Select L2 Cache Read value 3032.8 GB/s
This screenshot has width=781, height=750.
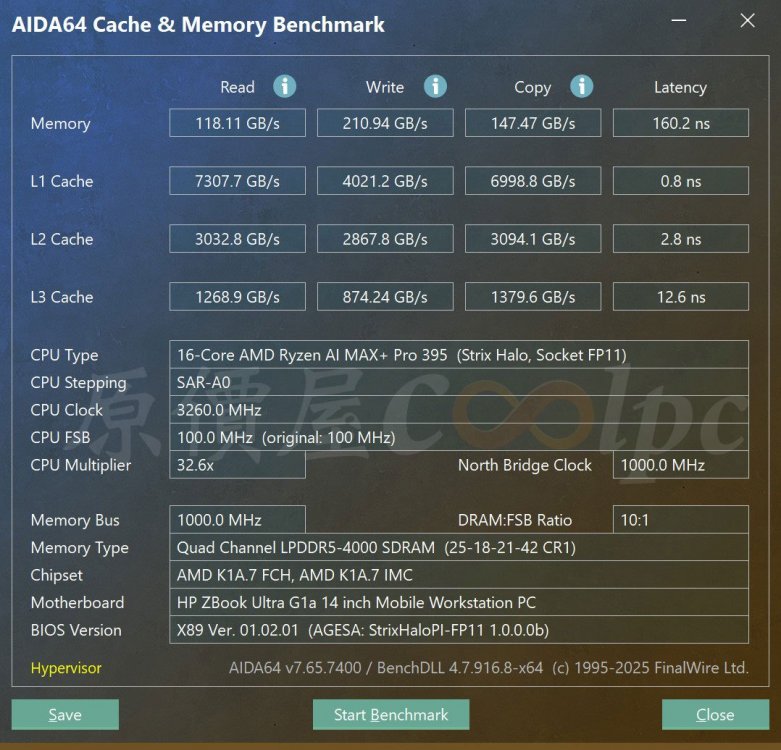click(237, 239)
